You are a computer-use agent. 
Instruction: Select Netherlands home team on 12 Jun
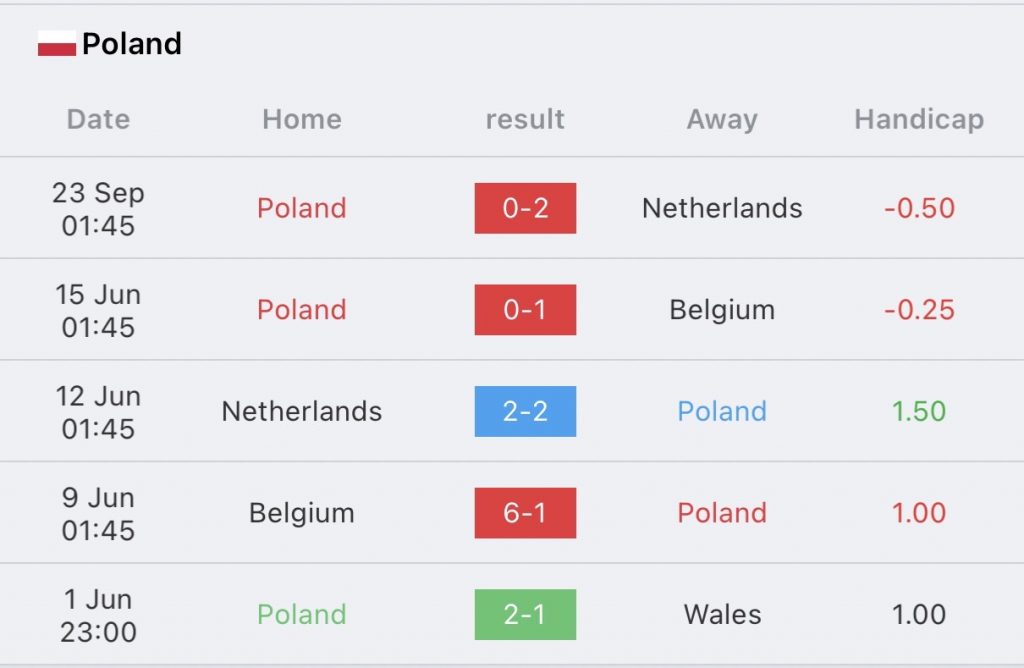302,411
